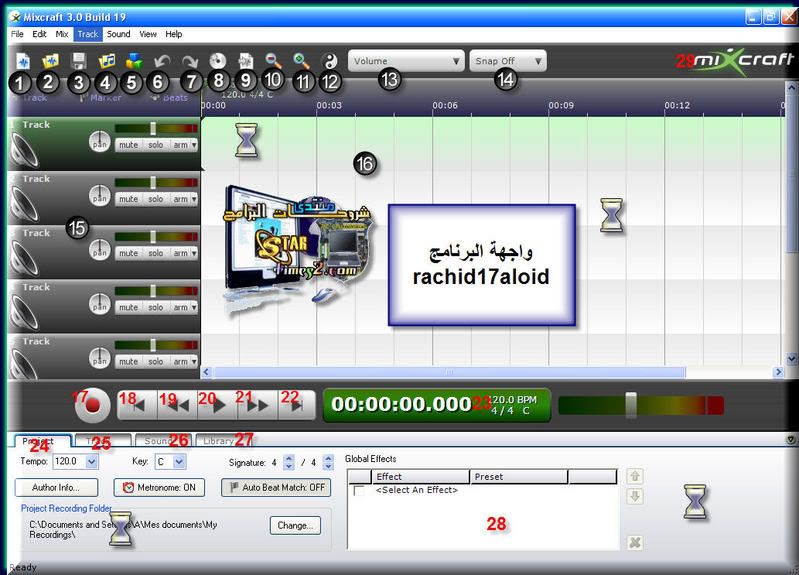Click <Select An Effect> entry
Viewport: 799px width, 575px height.
417,490
